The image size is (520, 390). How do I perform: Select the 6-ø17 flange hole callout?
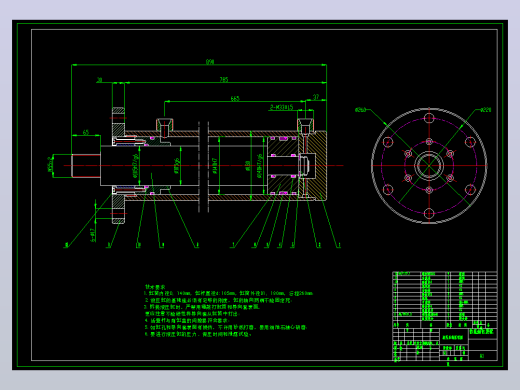coord(93,235)
